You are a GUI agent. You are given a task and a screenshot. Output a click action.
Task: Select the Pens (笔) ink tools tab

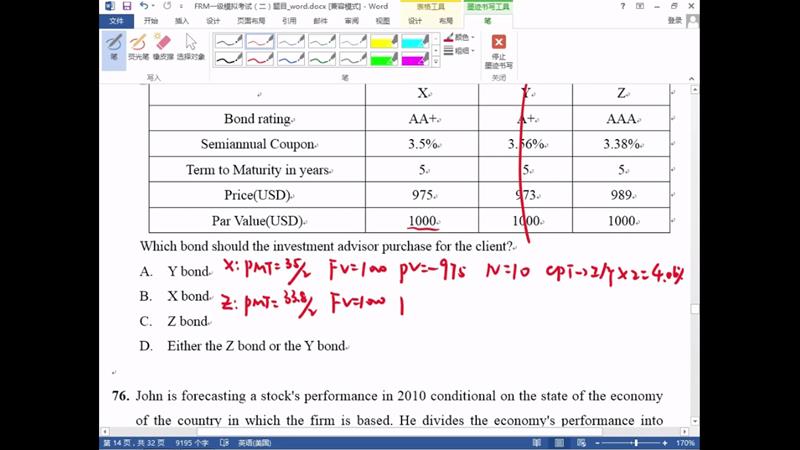coord(488,21)
